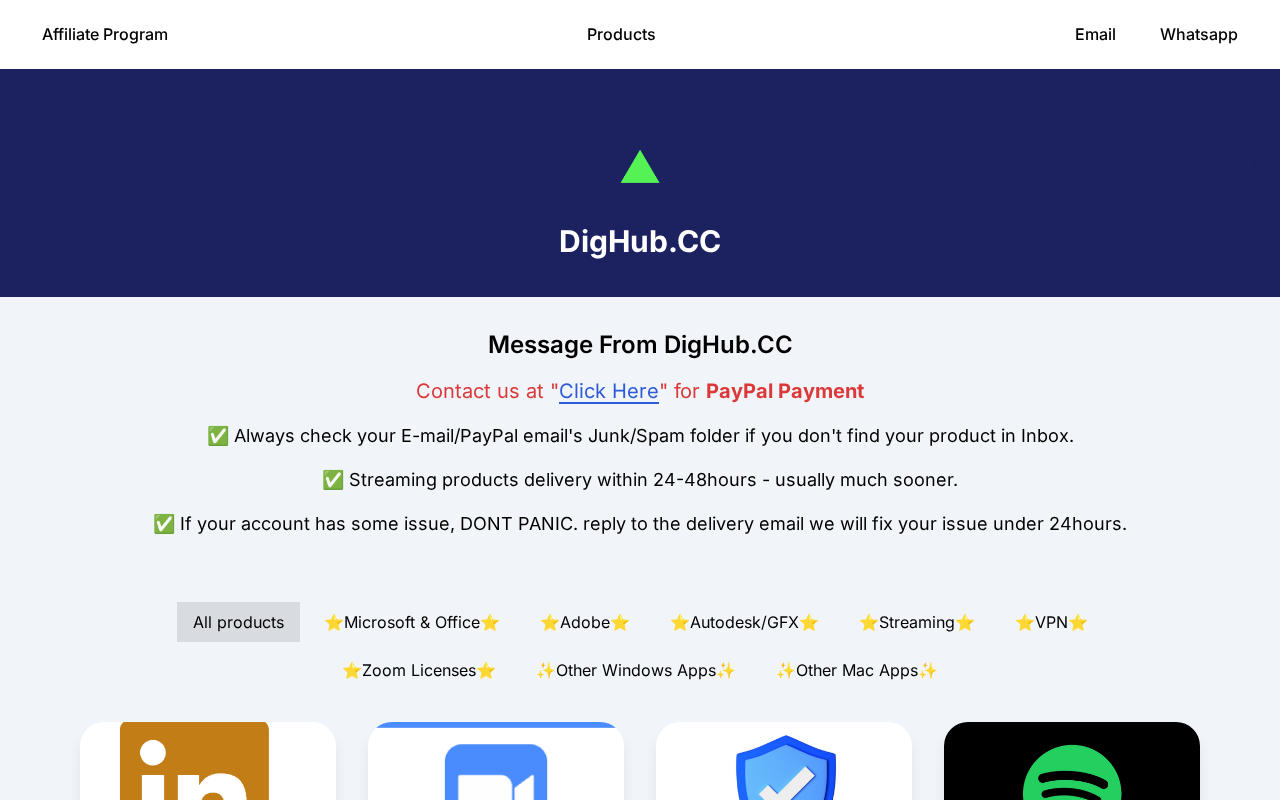Select the All products filter
This screenshot has width=1280, height=800.
click(x=238, y=622)
